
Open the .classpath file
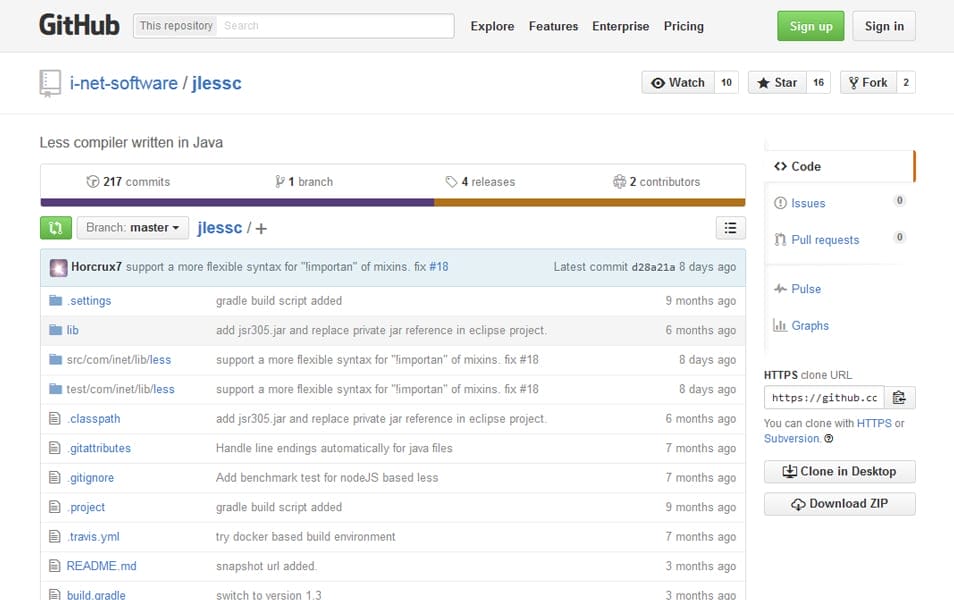tap(94, 419)
